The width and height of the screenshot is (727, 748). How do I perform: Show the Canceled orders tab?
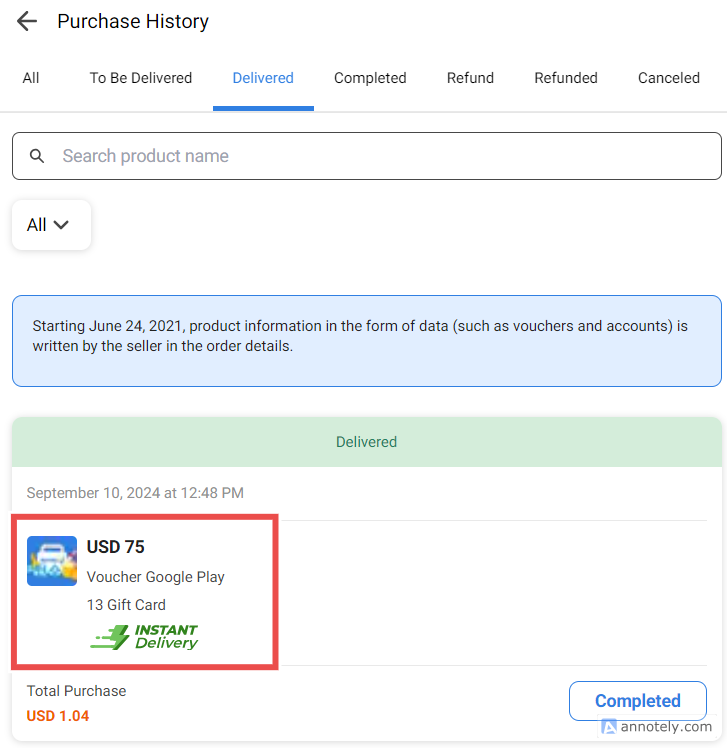[669, 78]
